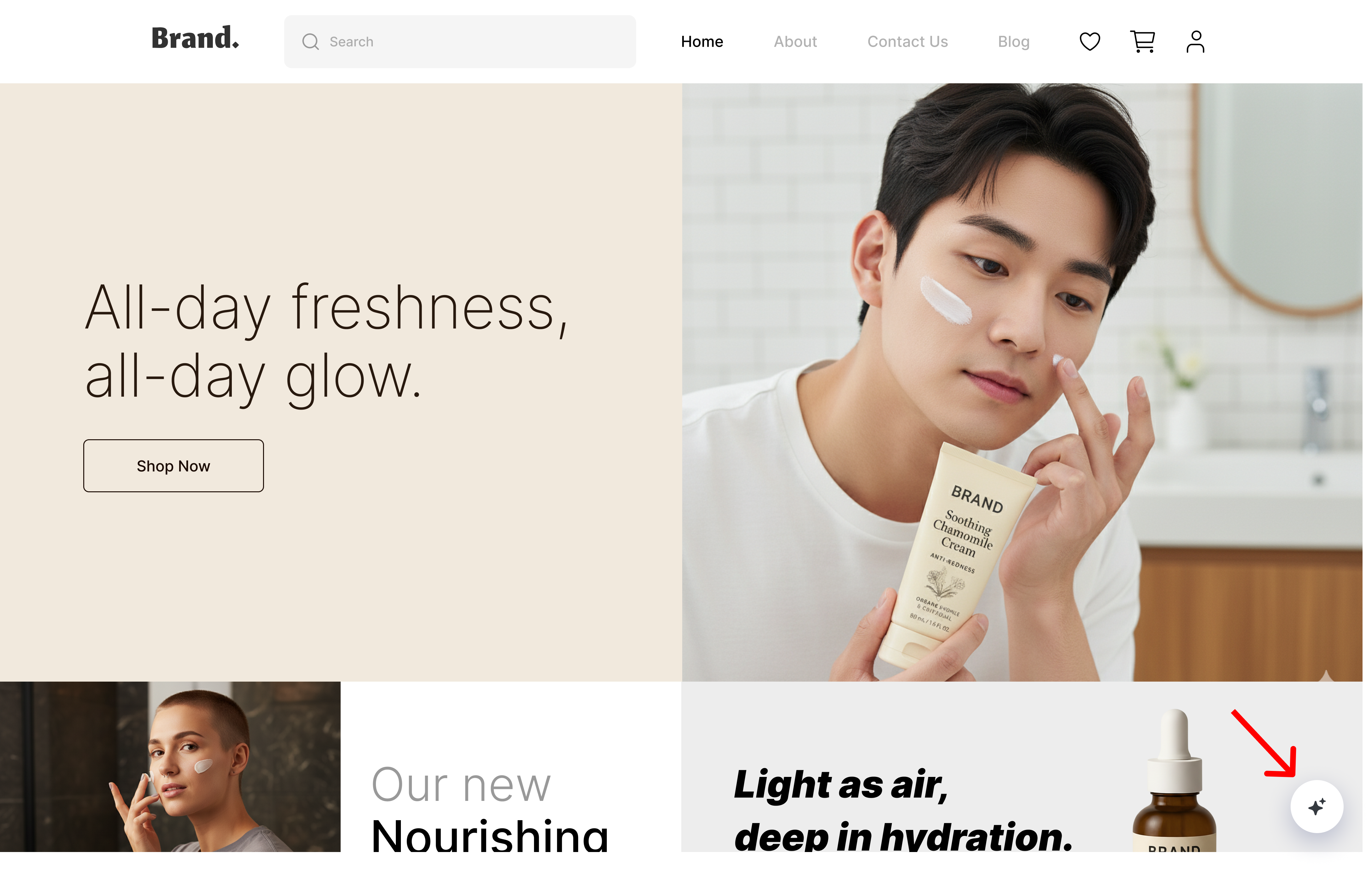1372x870 pixels.
Task: Open the woman applying cream photo
Action: click(x=170, y=766)
